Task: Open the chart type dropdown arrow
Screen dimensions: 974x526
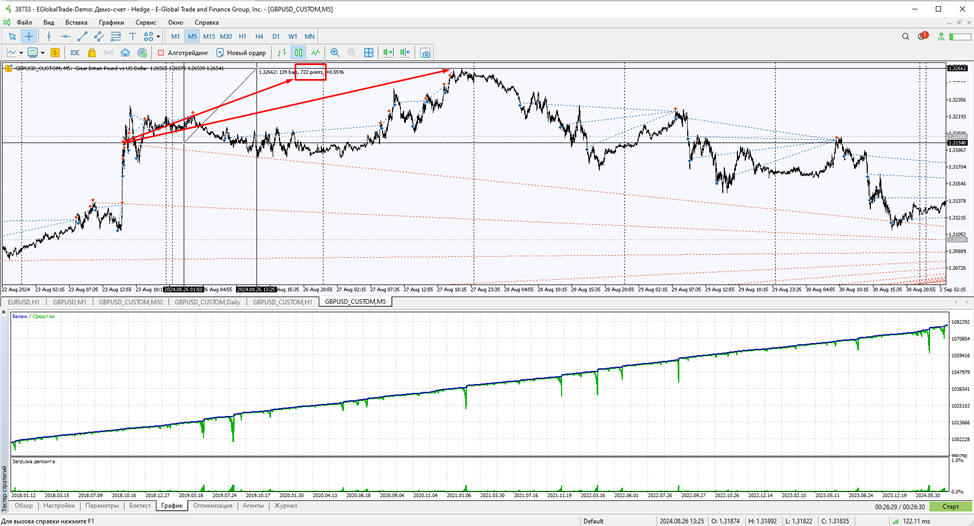Action: tap(20, 53)
